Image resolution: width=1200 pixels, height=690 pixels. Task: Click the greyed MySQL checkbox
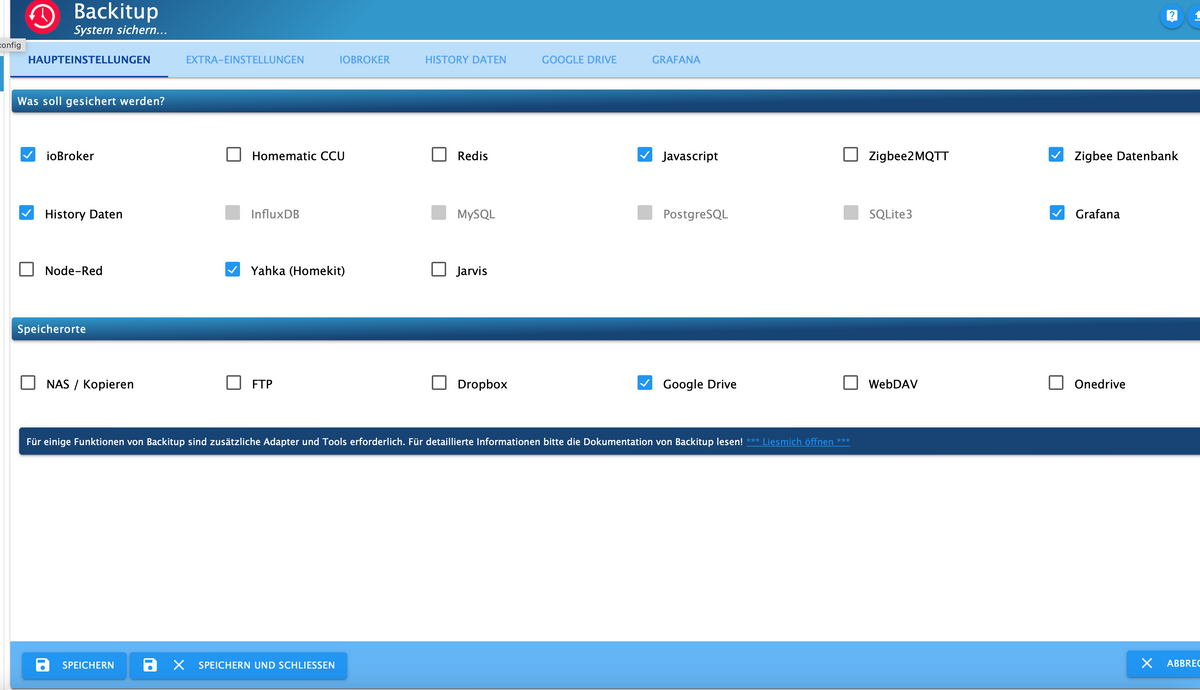point(439,213)
